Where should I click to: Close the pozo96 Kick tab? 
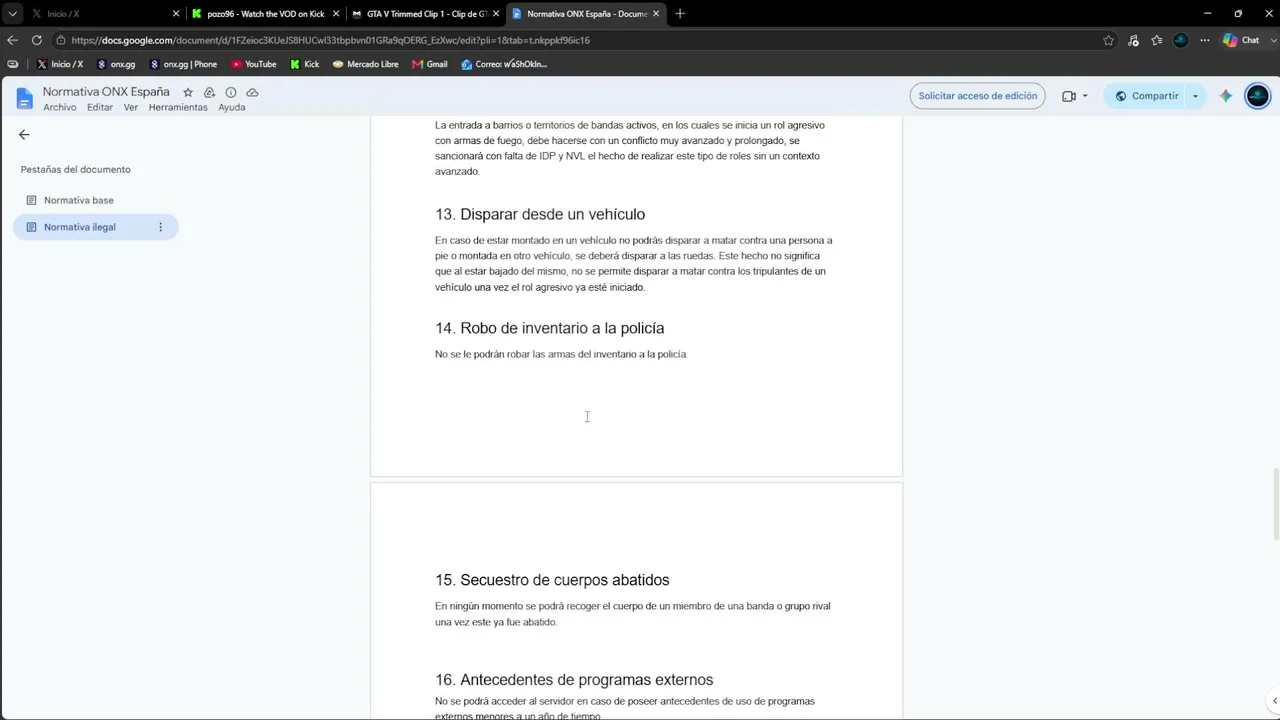tap(336, 14)
